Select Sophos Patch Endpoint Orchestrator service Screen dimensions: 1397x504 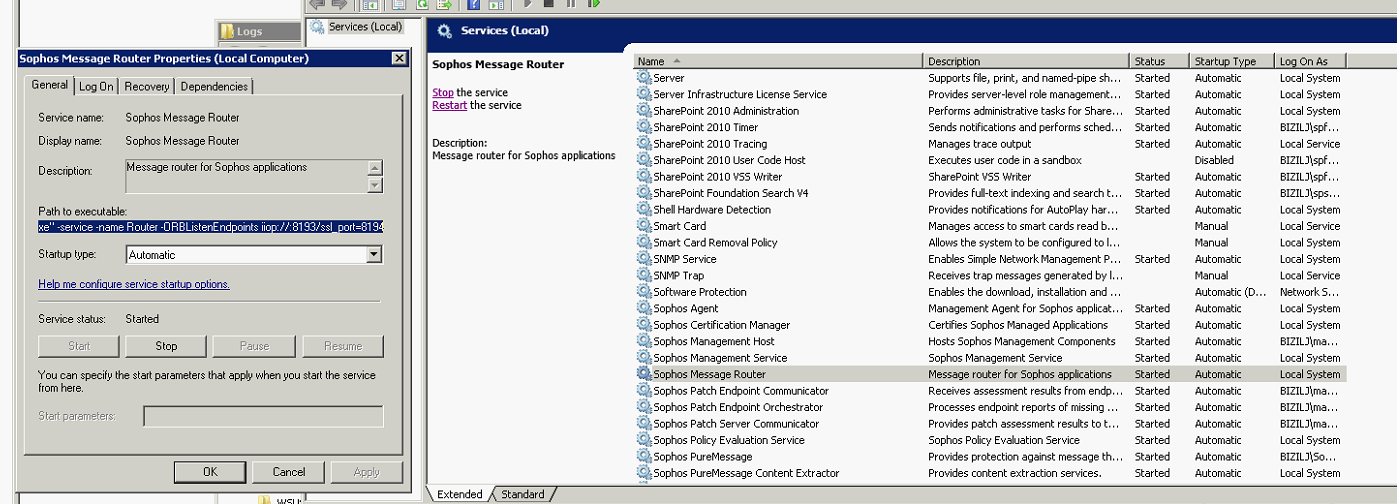[991, 407]
